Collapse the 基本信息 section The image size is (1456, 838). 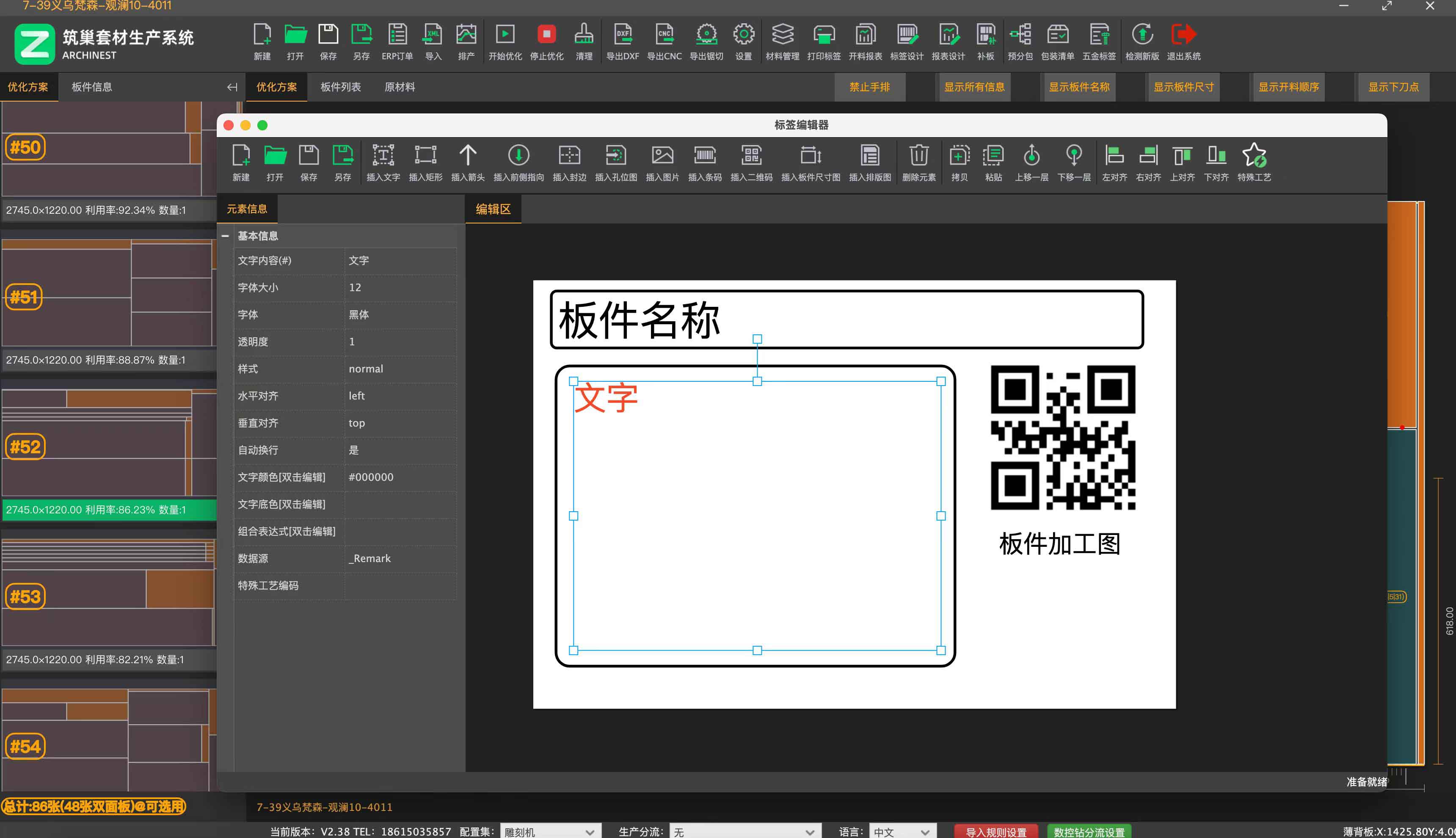coord(225,236)
